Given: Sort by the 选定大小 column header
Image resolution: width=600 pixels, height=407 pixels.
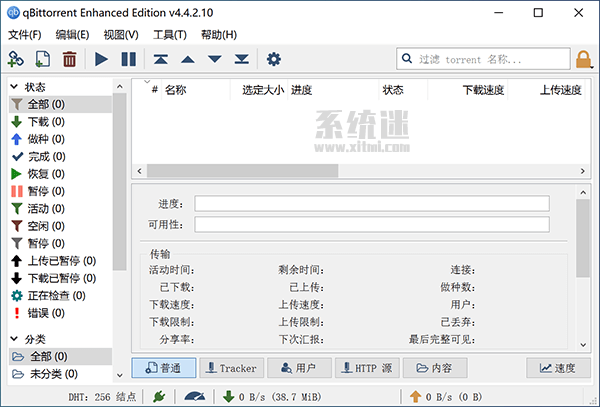Looking at the screenshot, I should [259, 90].
